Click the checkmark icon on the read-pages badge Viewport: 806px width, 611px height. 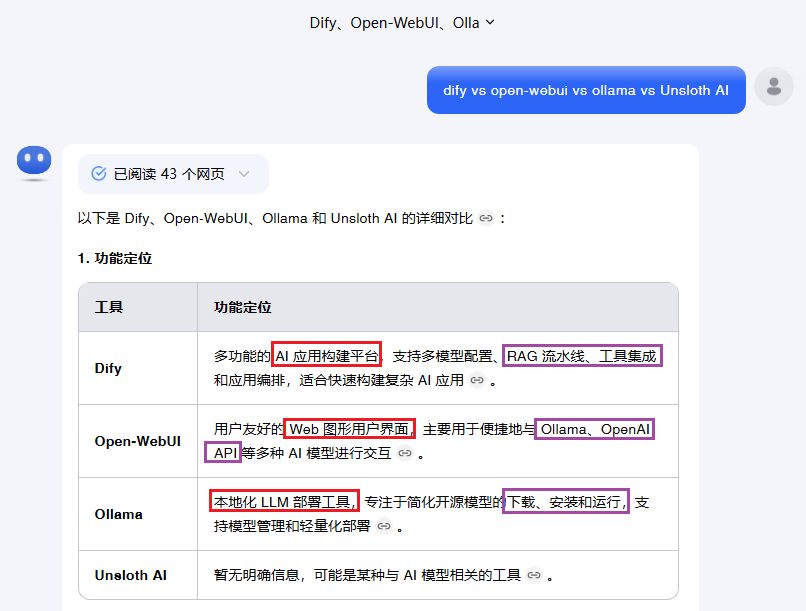click(x=98, y=173)
